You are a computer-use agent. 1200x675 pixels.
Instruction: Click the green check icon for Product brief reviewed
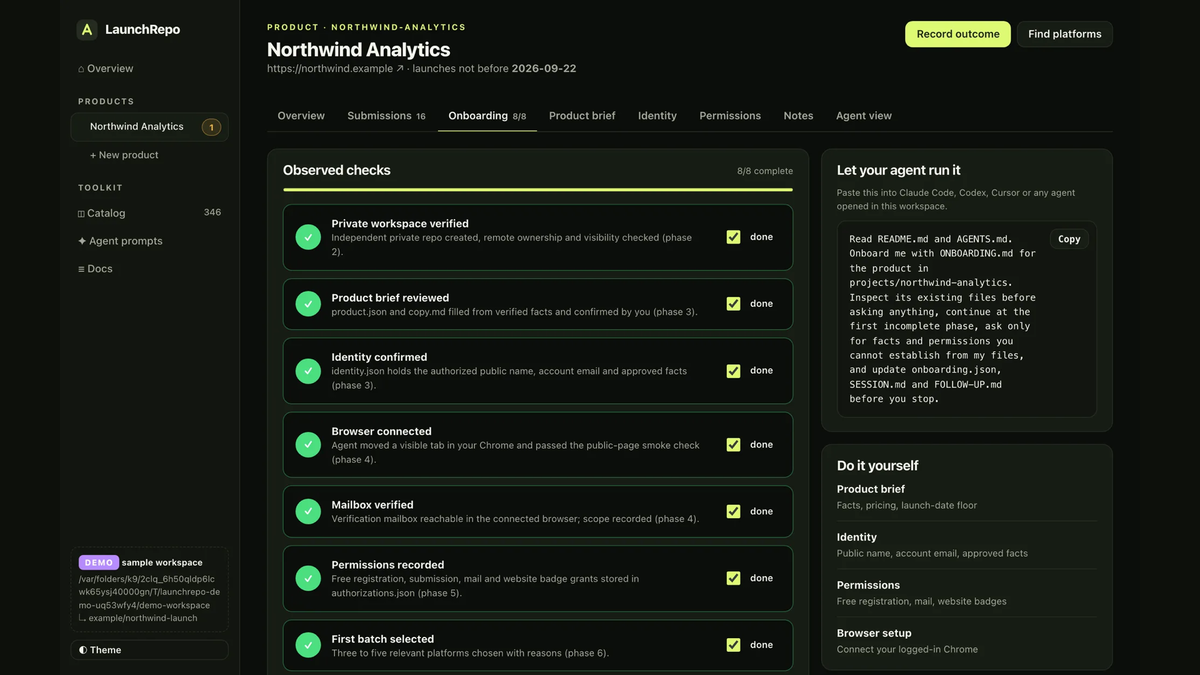coord(308,304)
